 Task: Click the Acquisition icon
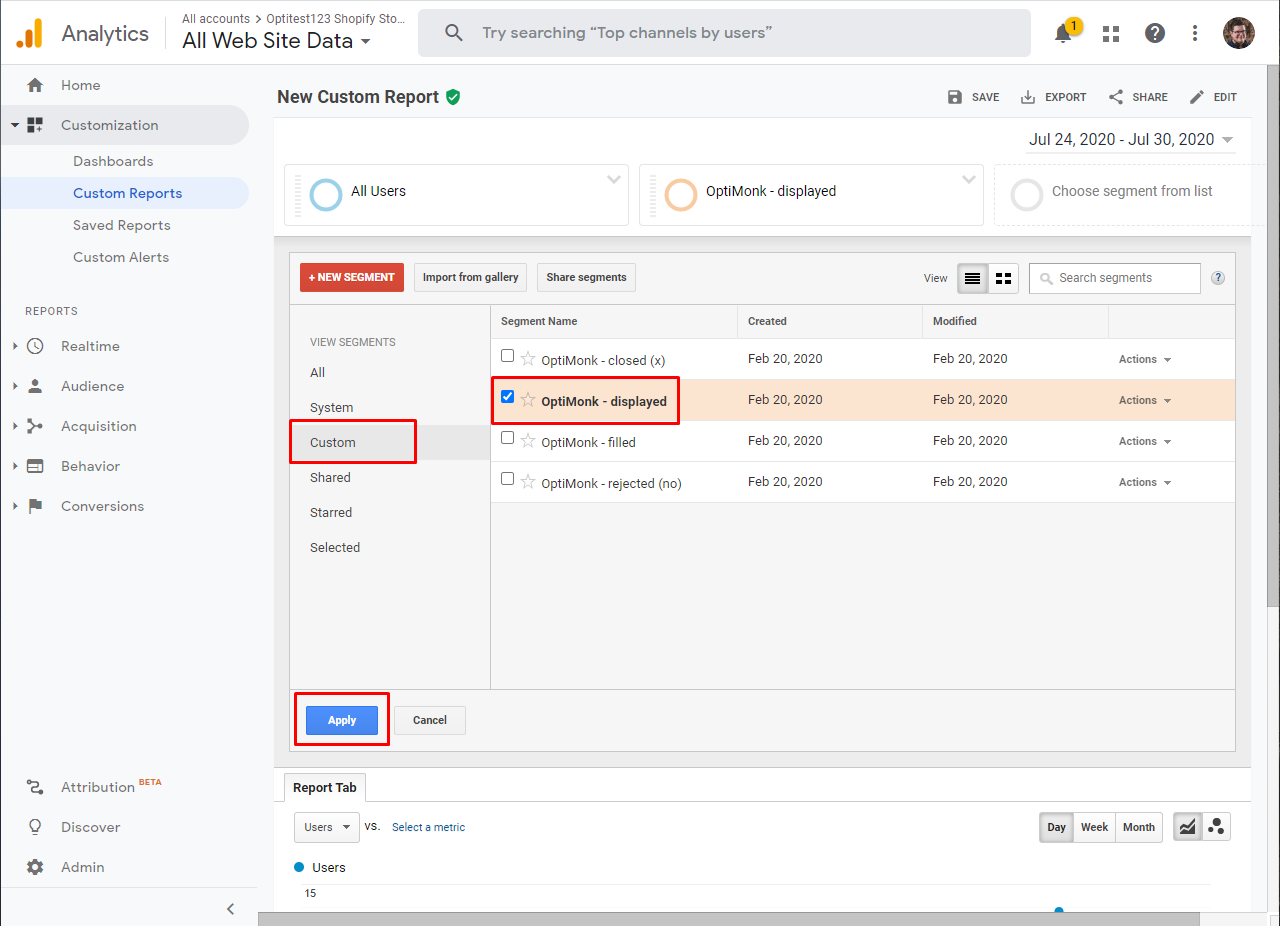35,426
